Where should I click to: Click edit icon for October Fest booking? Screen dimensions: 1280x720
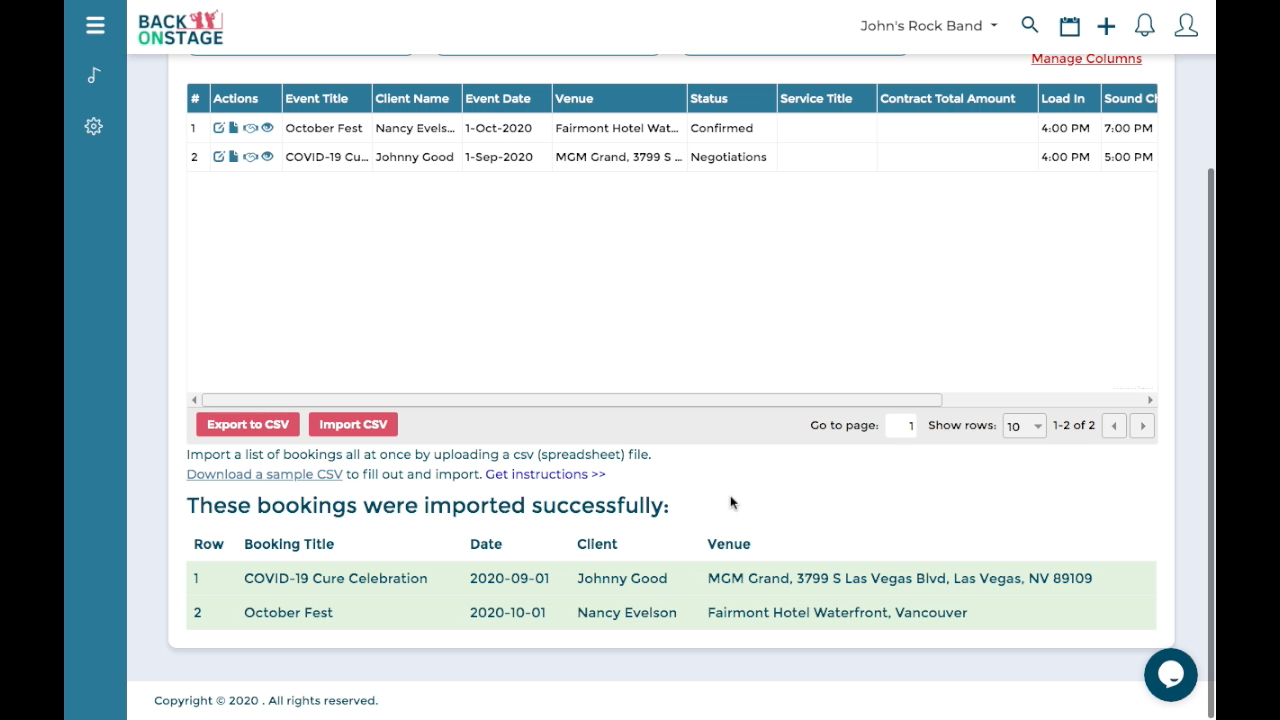click(x=219, y=128)
